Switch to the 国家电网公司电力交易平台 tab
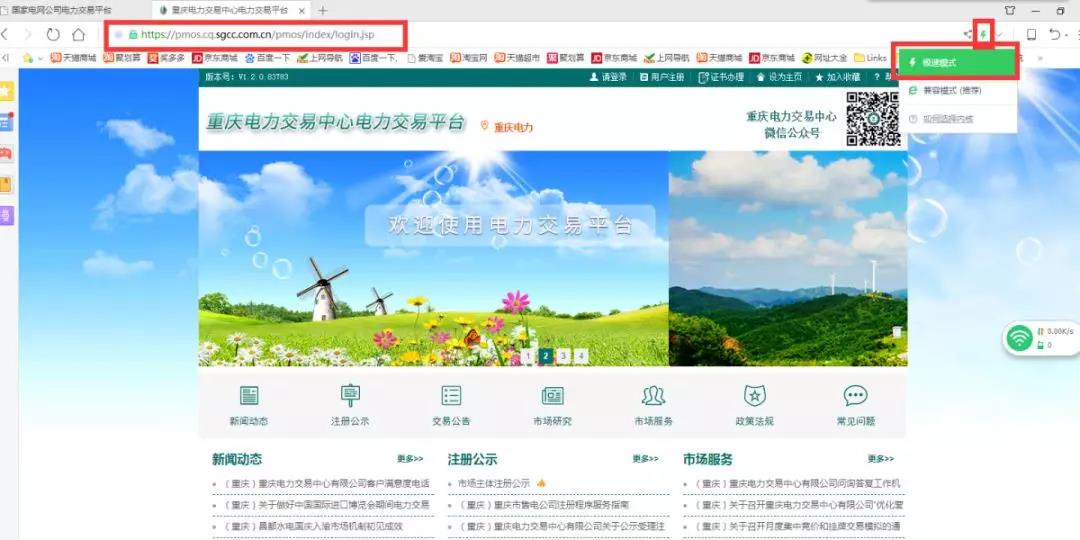This screenshot has width=1080, height=540. coord(70,10)
